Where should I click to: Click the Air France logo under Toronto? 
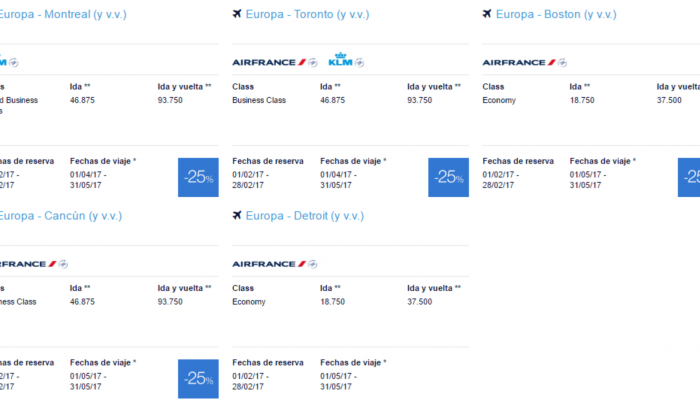click(269, 62)
